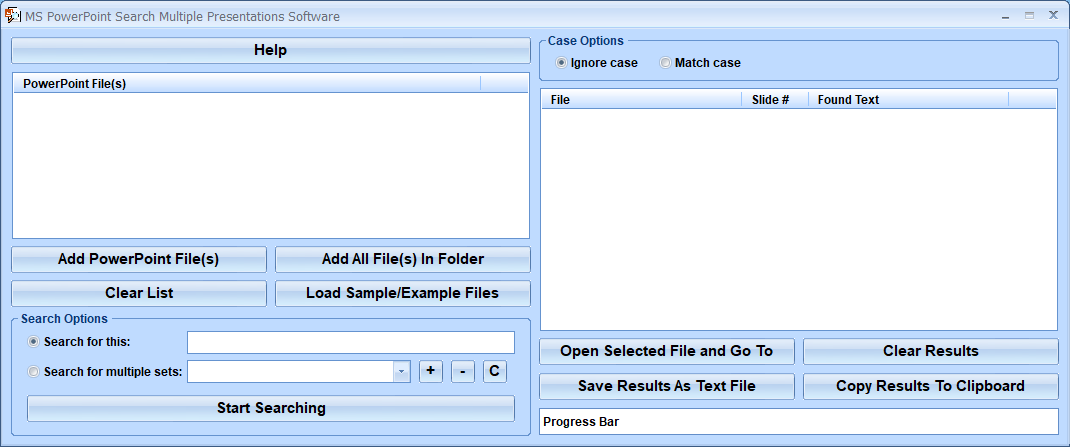This screenshot has width=1070, height=447.
Task: Click the minus button to remove set
Action: tap(463, 371)
